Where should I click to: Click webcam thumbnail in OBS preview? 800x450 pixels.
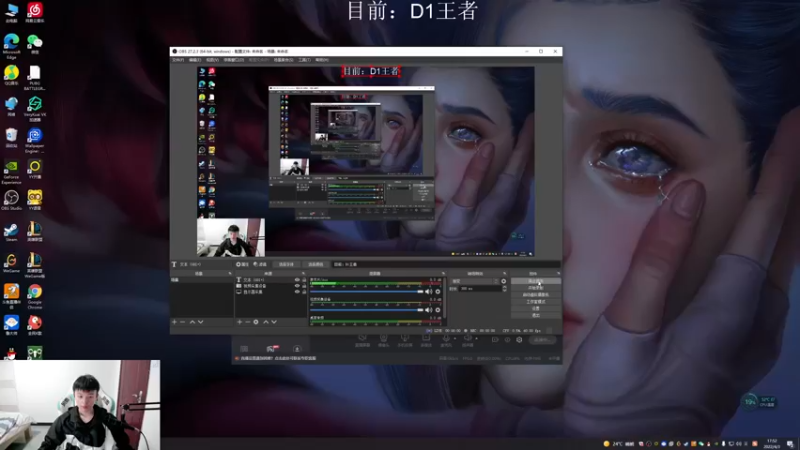(x=231, y=237)
